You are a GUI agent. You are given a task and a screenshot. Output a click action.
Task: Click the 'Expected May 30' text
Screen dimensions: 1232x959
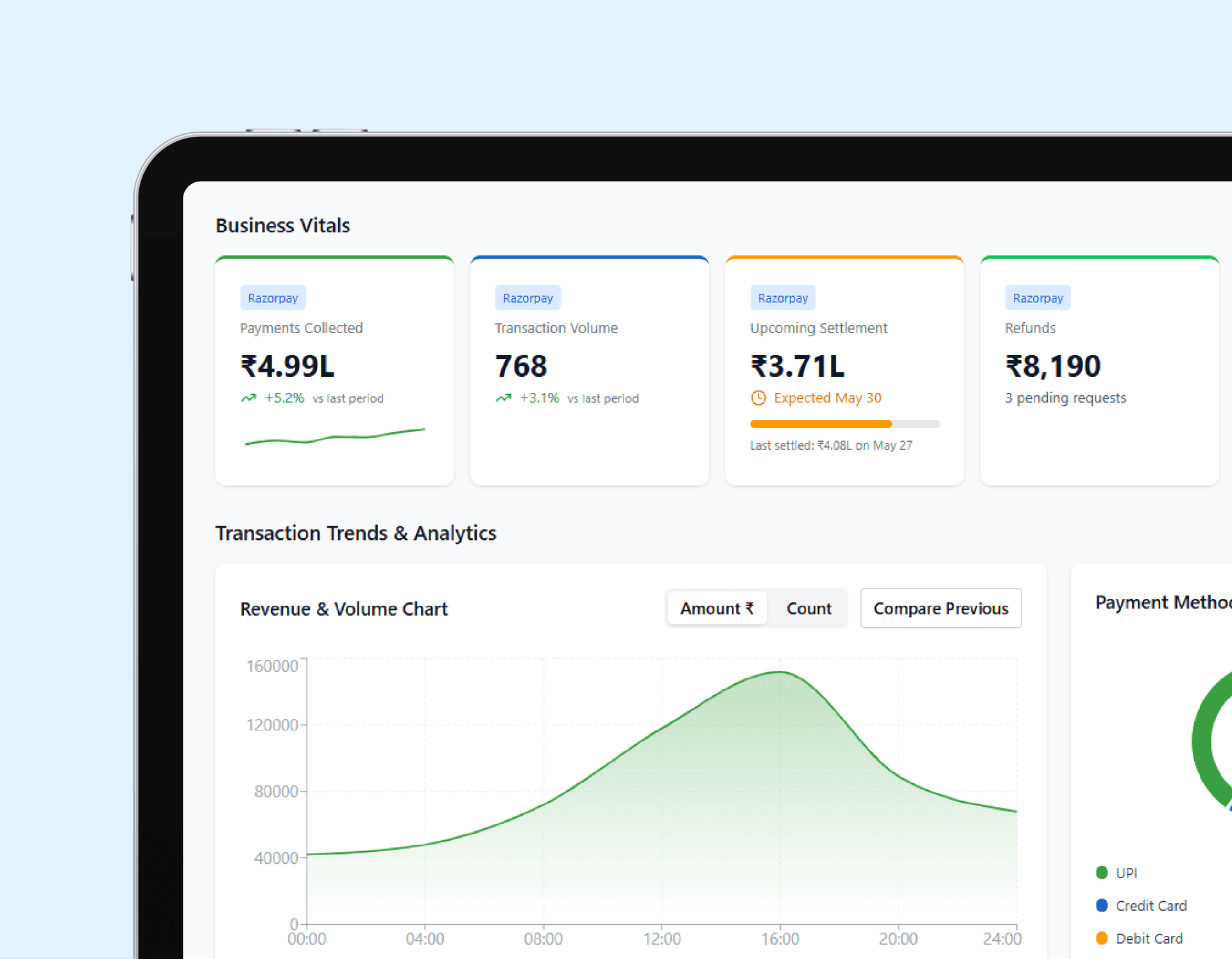point(828,398)
